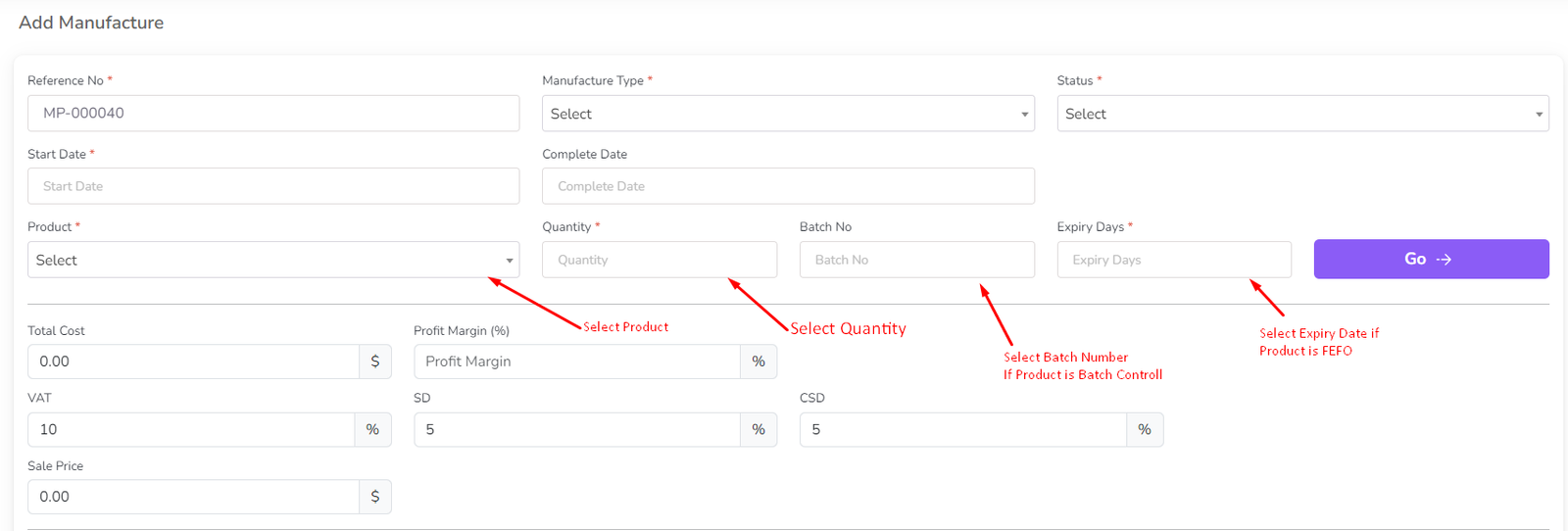The height and width of the screenshot is (531, 1568).
Task: Click the SD value field
Action: pos(576,429)
